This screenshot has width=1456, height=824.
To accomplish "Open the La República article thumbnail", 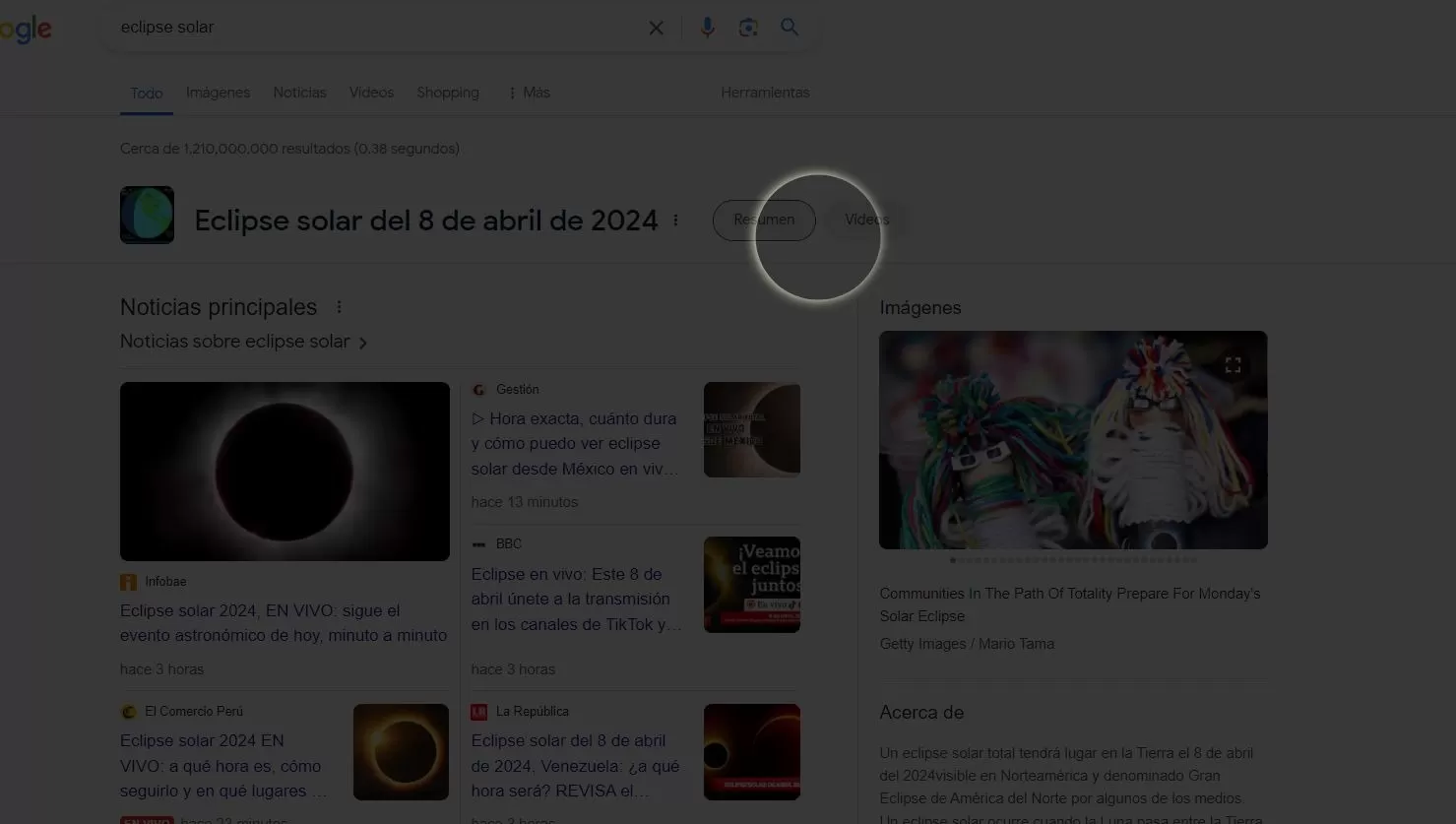I will [x=752, y=752].
